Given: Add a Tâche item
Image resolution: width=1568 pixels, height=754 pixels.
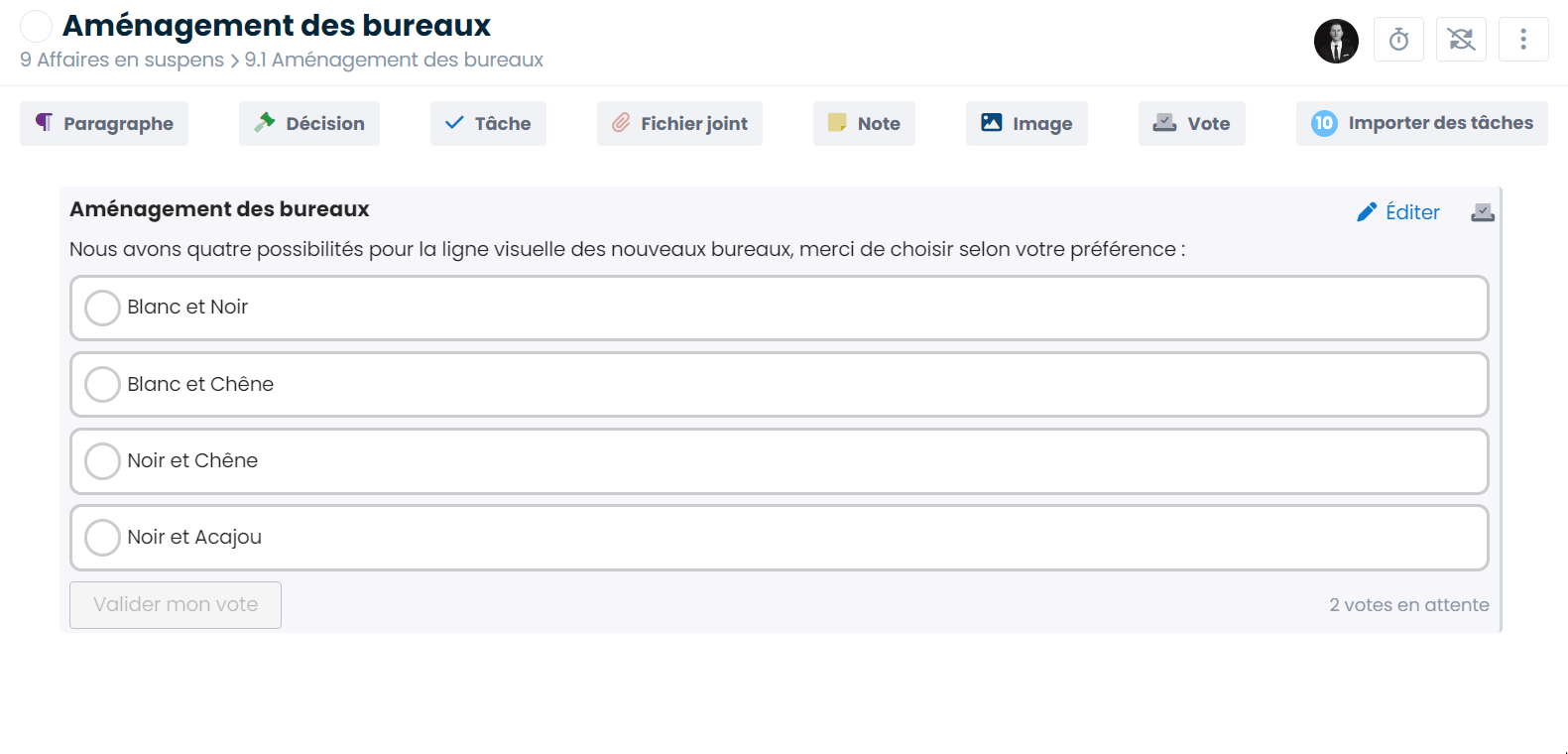Looking at the screenshot, I should point(488,123).
